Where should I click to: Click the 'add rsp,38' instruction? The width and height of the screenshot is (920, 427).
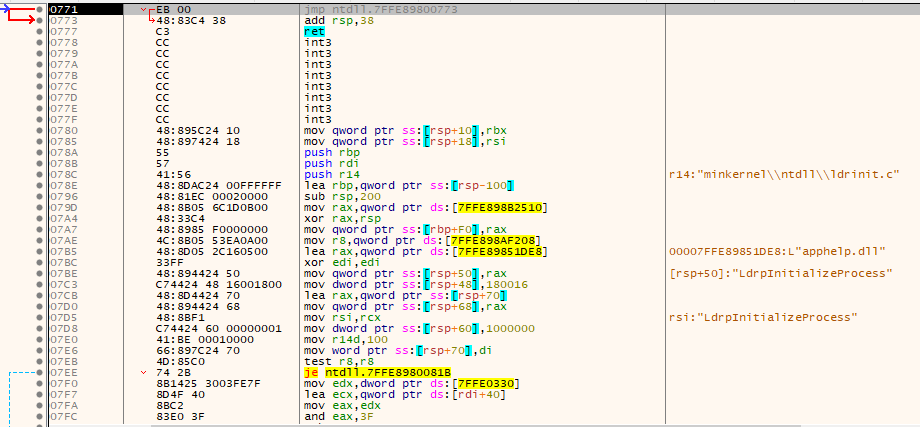coord(337,21)
